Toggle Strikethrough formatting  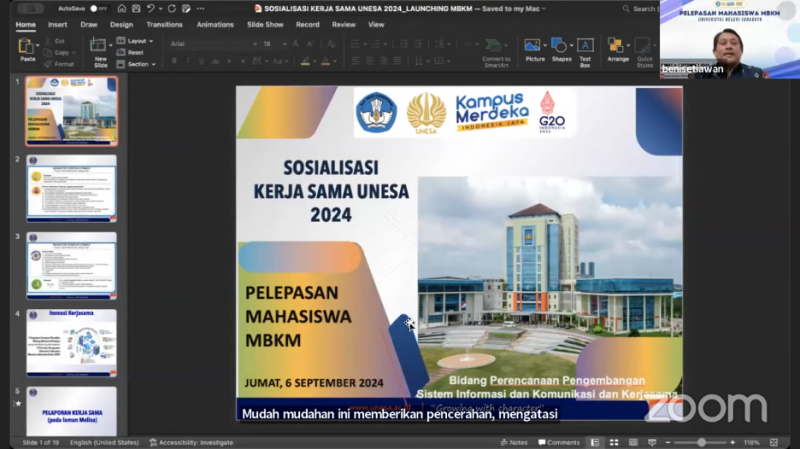[215, 61]
